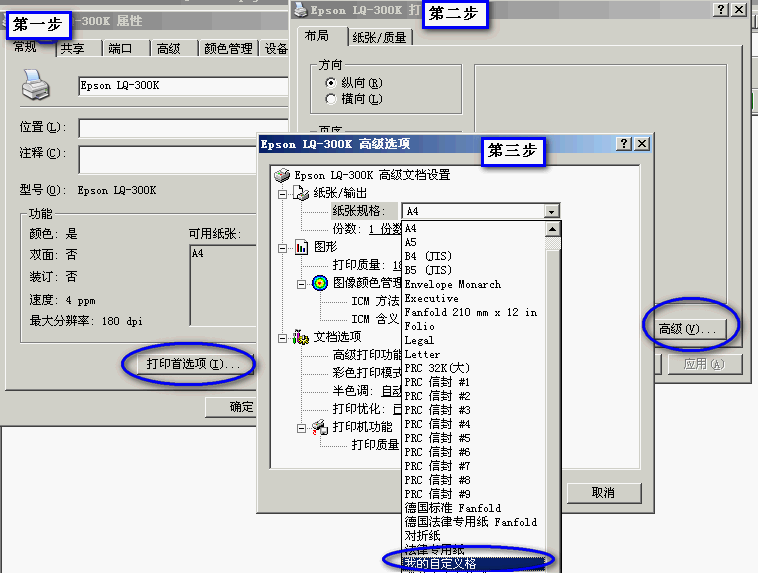
Task: Click the Epson printer icon in properties window
Action: click(35, 85)
